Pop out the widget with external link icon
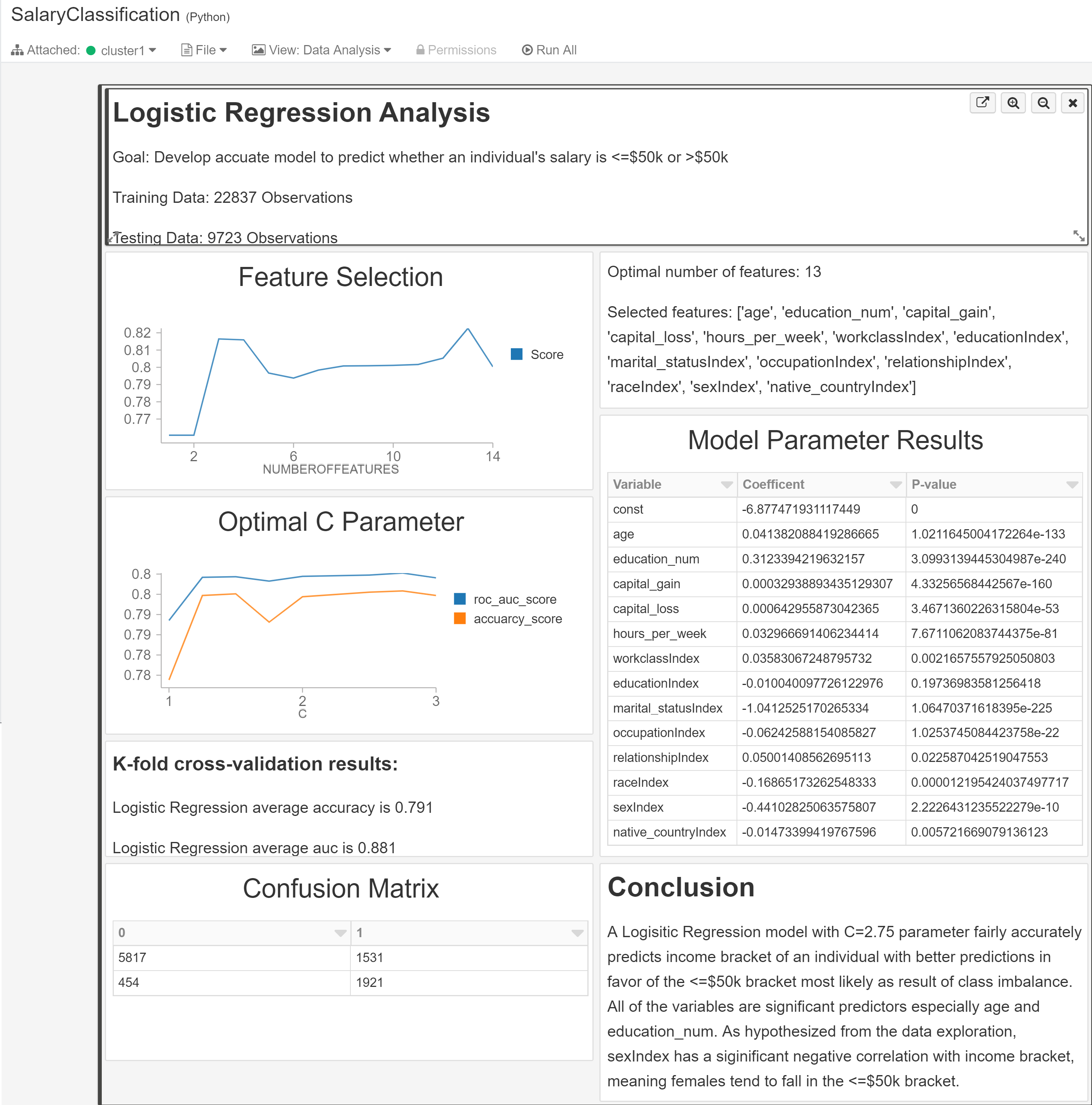This screenshot has height=1105, width=1092. 982,103
